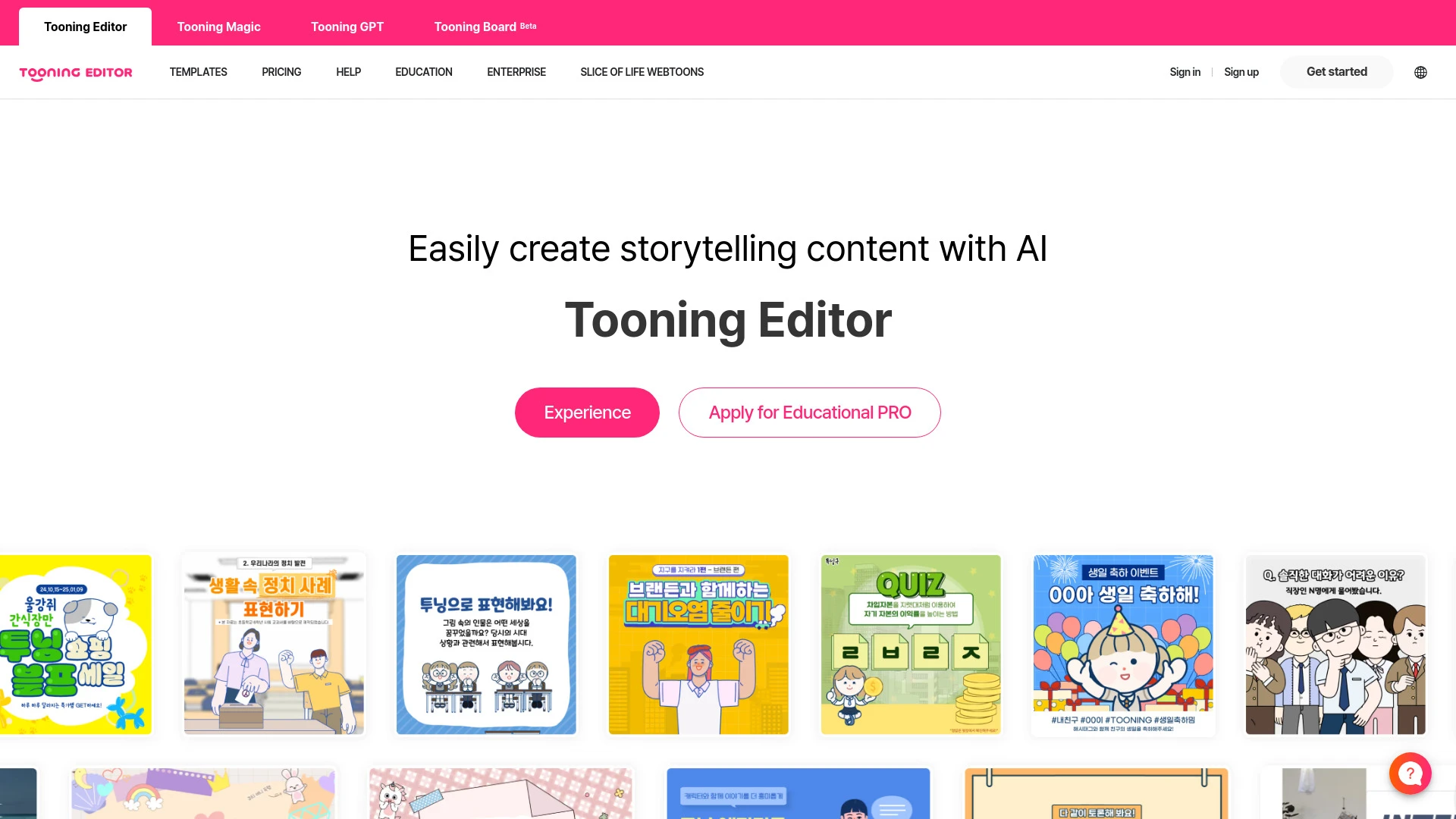
Task: Click the Tooning Magic tab icon
Action: 219,27
